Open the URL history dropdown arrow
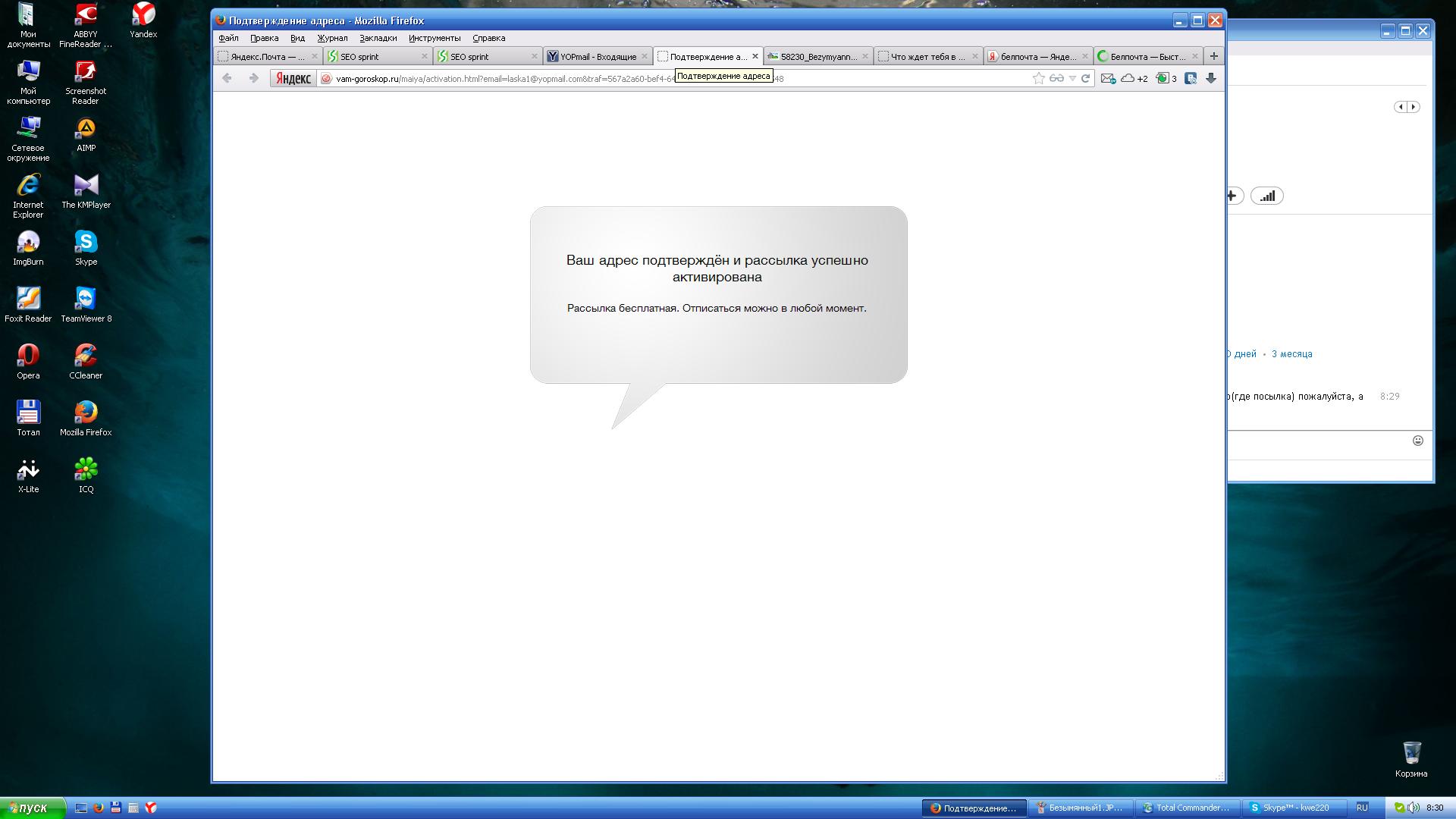 tap(1072, 78)
